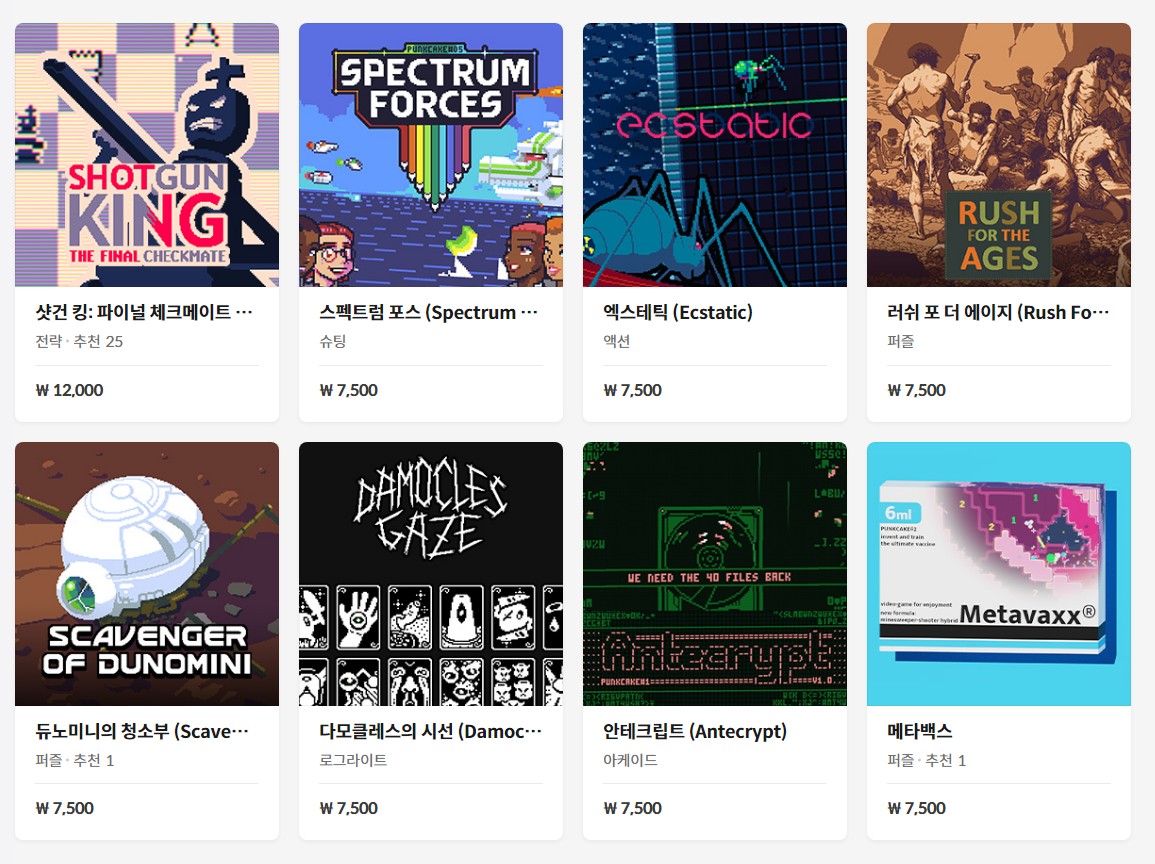Click the title 엑스테틱 (Ecstatic)
Image resolution: width=1155 pixels, height=864 pixels.
coord(678,312)
